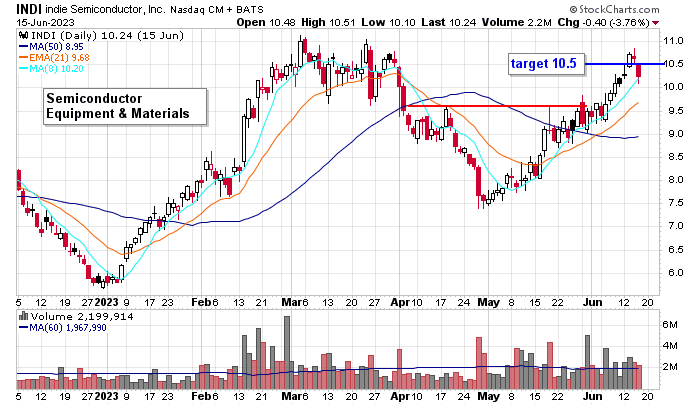Click the tallest volume bar in early March
The height and width of the screenshot is (405, 700).
pyautogui.click(x=287, y=352)
